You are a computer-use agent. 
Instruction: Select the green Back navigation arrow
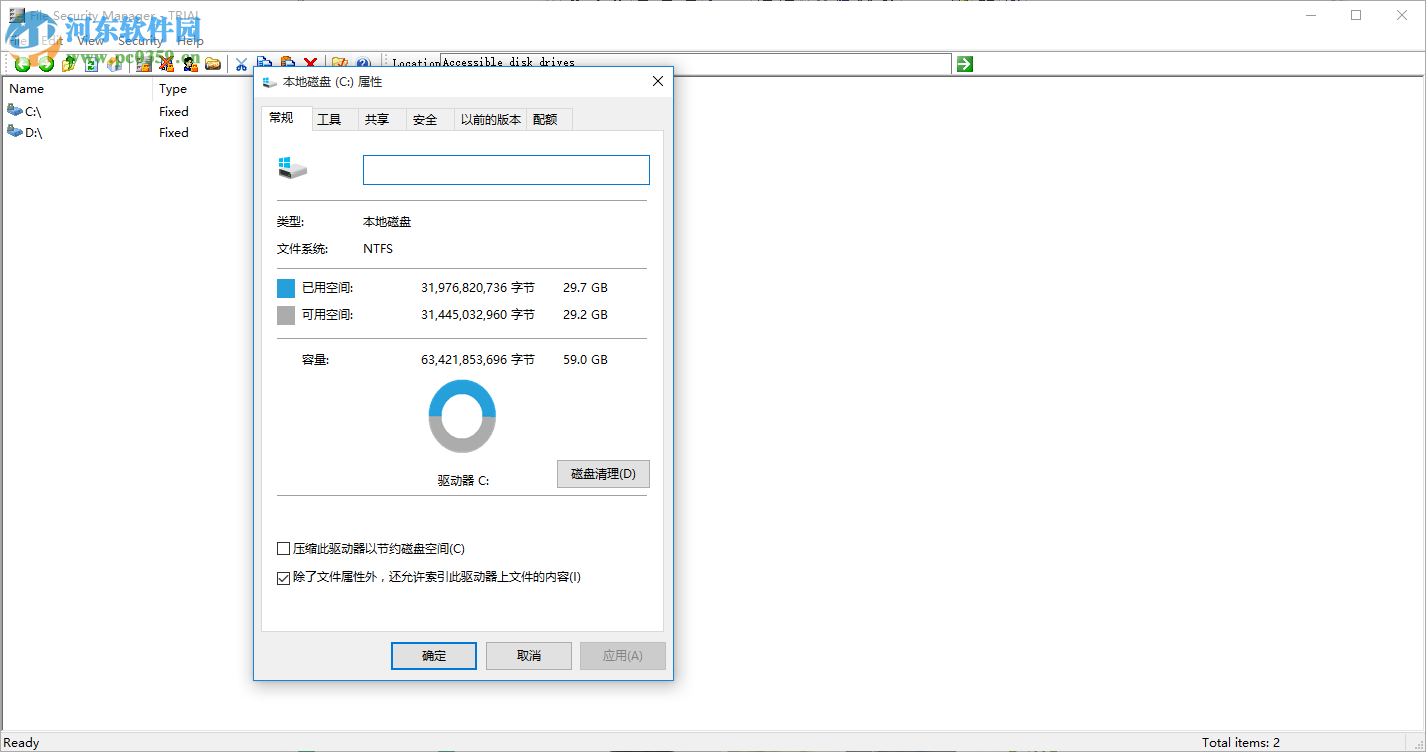[22, 63]
